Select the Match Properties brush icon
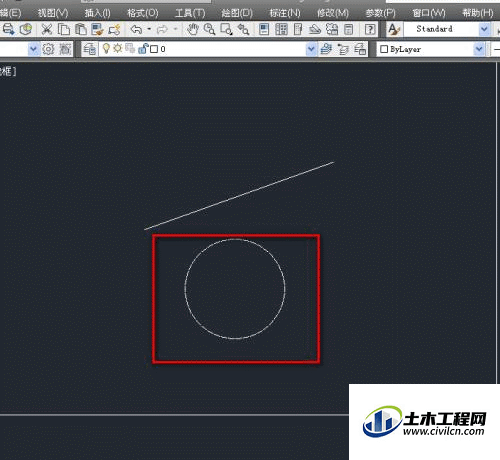This screenshot has width=500, height=460. pyautogui.click(x=97, y=30)
